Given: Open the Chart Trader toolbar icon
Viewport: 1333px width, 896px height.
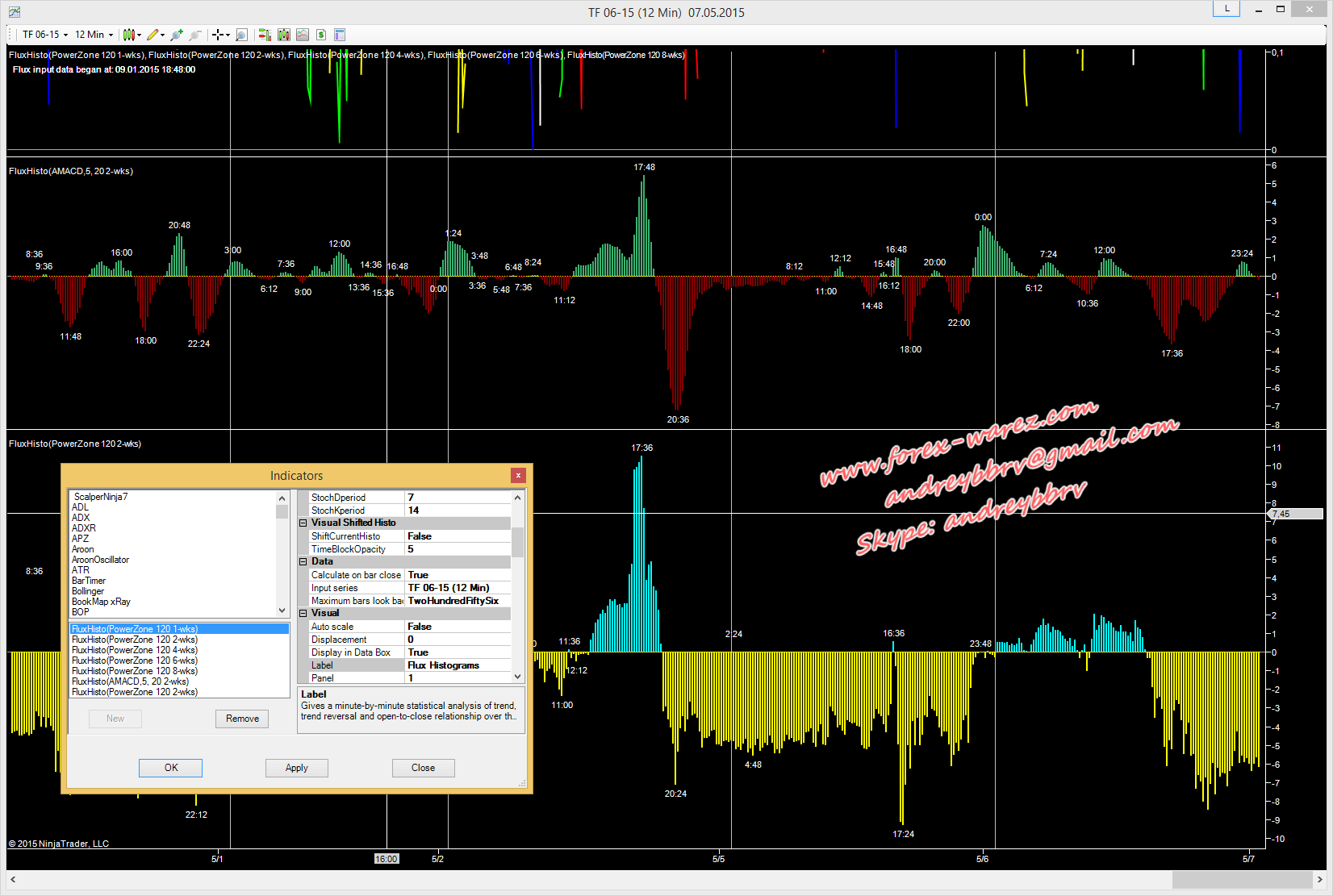Looking at the screenshot, I should [264, 35].
